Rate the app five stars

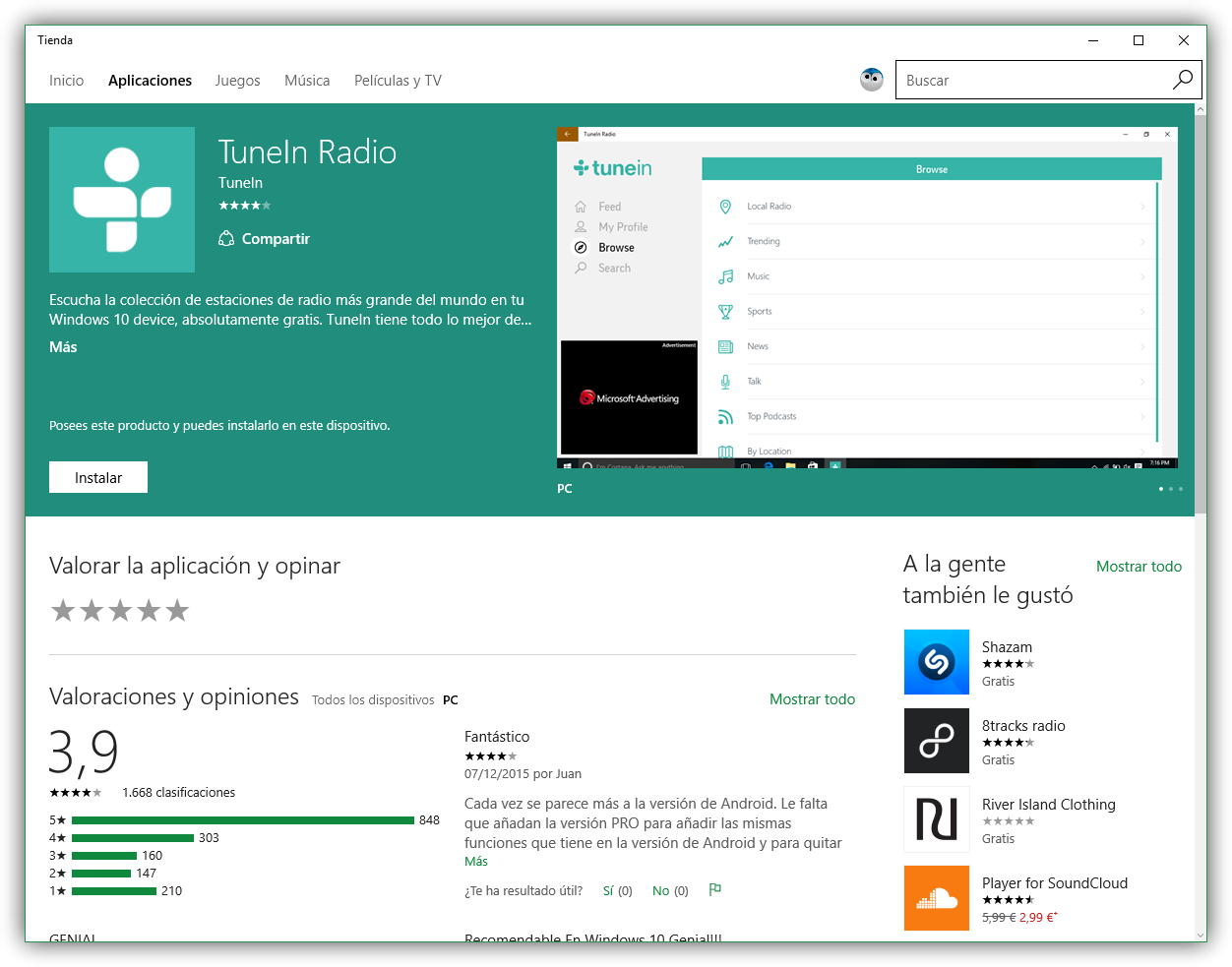point(177,611)
